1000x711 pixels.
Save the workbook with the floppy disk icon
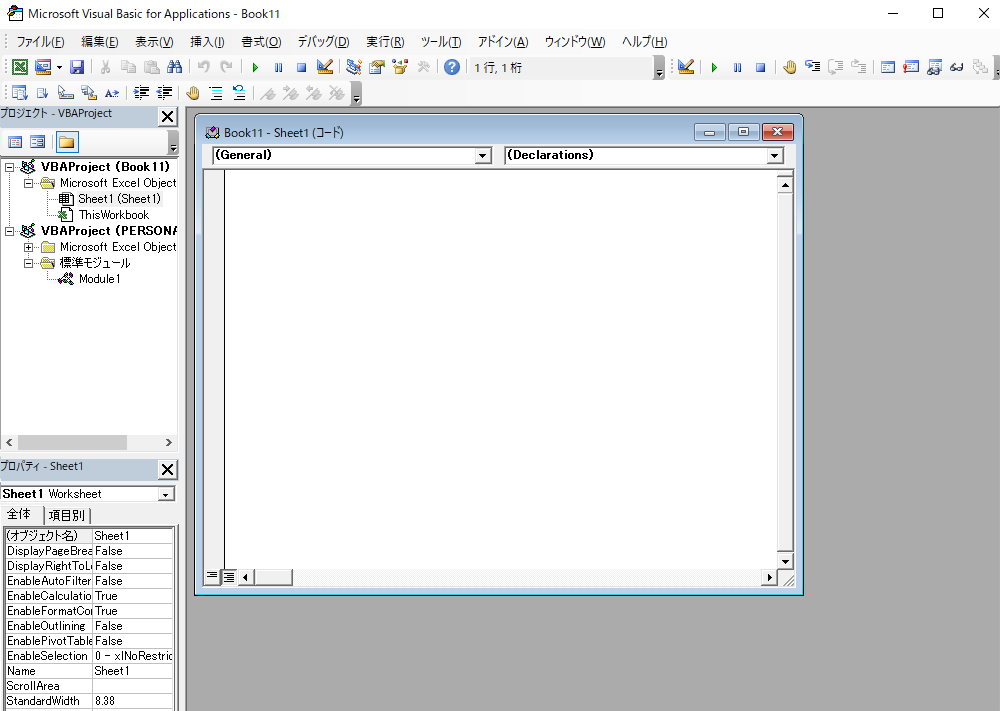pos(77,67)
